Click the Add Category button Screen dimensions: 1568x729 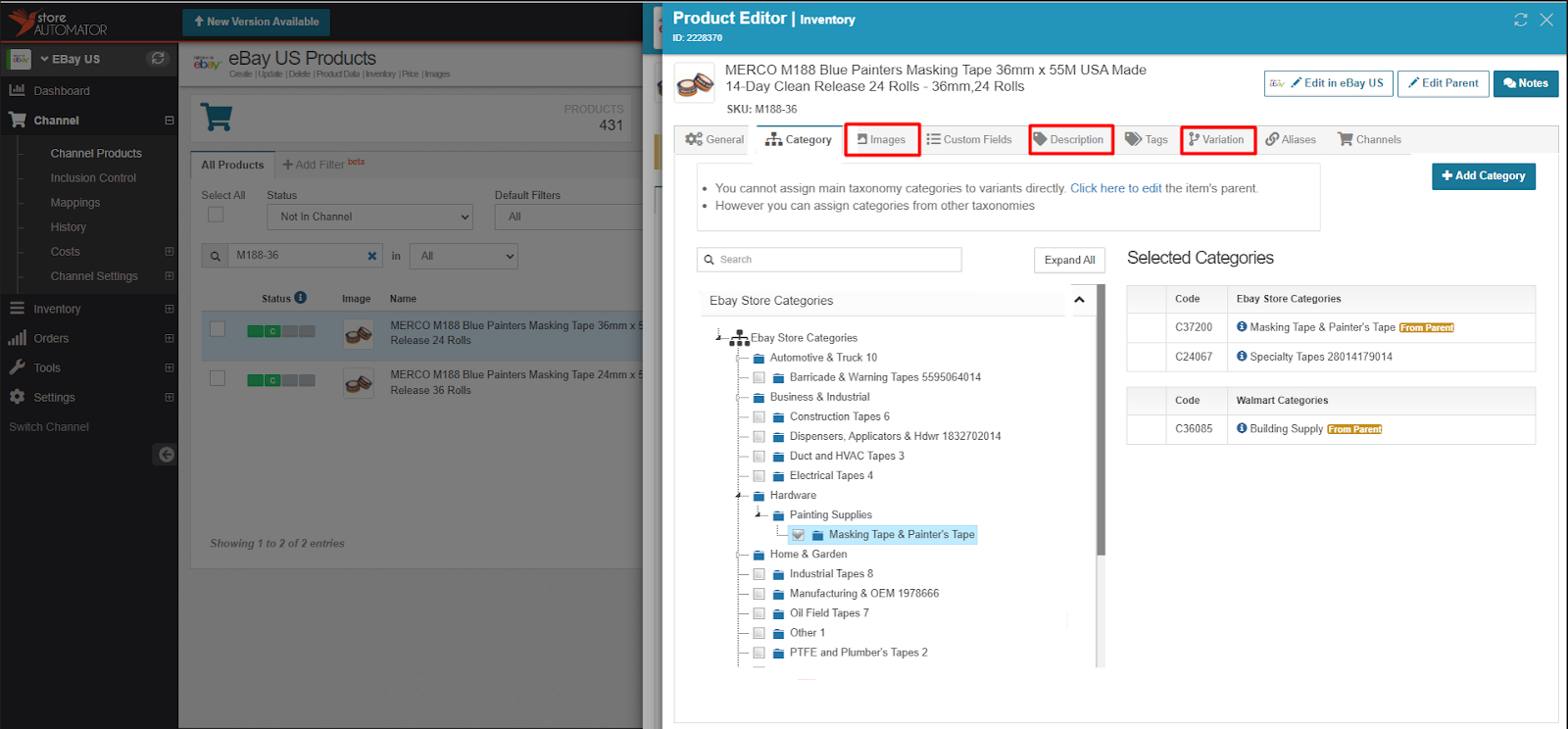coord(1484,175)
